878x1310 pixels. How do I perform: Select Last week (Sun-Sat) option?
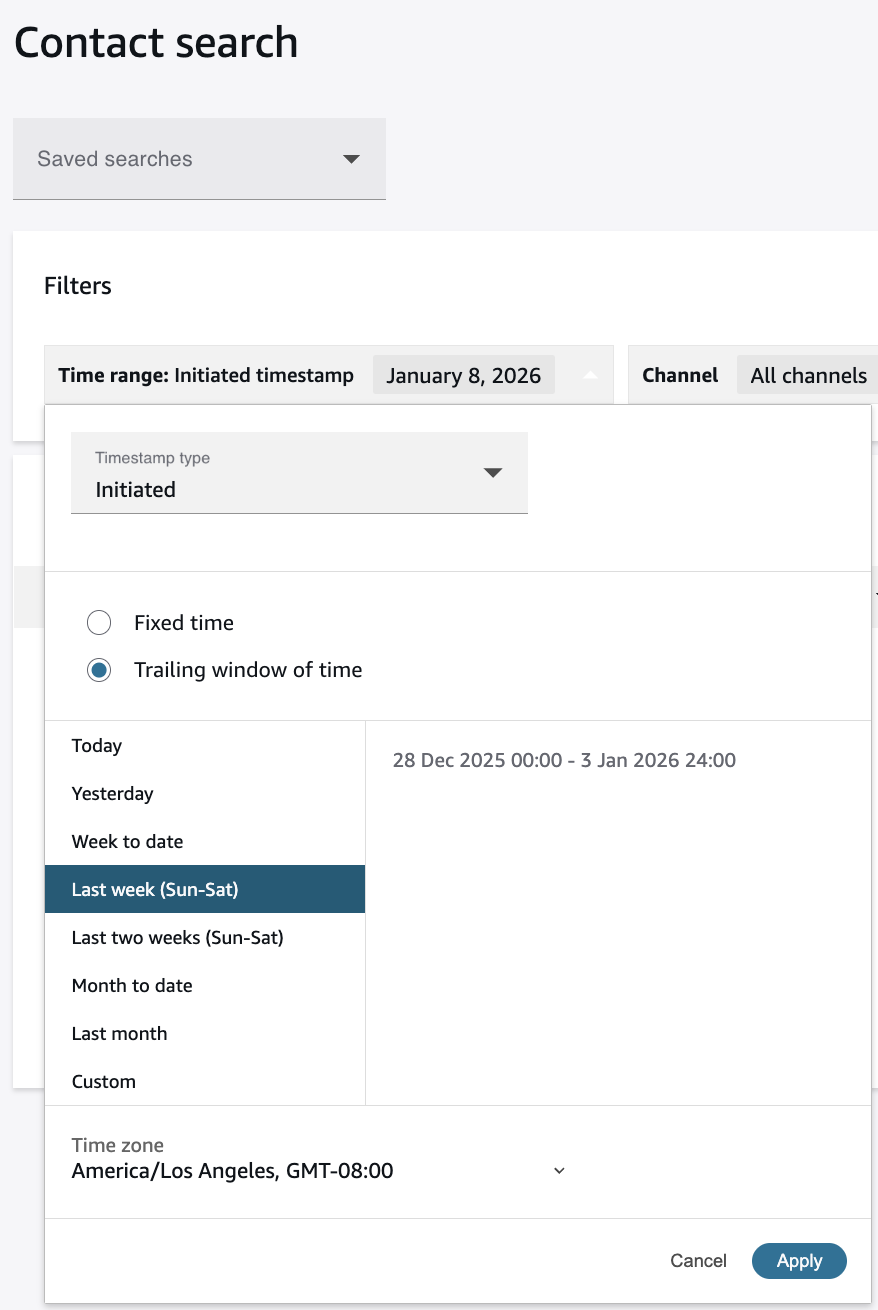155,890
